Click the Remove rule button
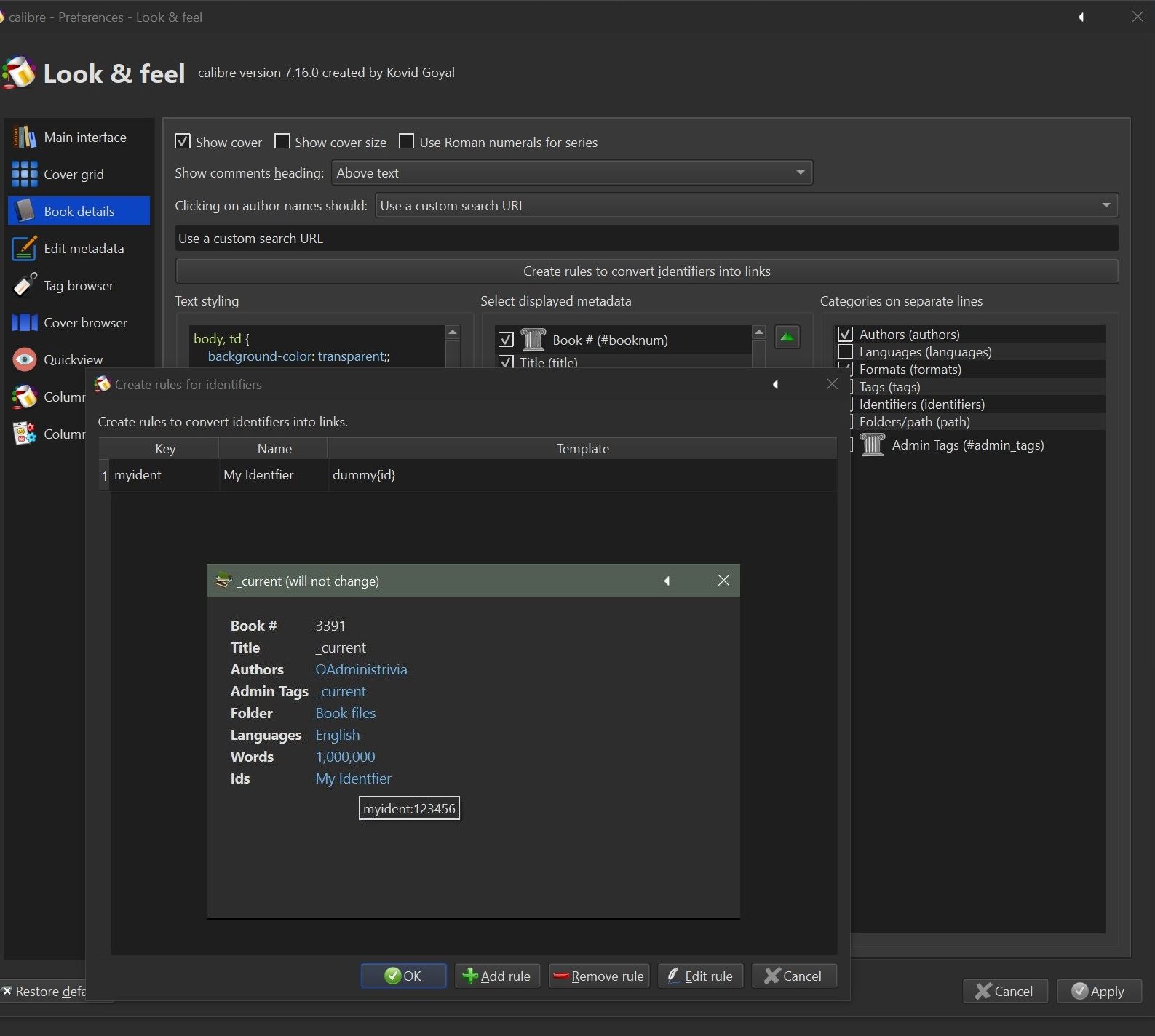1155x1036 pixels. click(x=599, y=976)
